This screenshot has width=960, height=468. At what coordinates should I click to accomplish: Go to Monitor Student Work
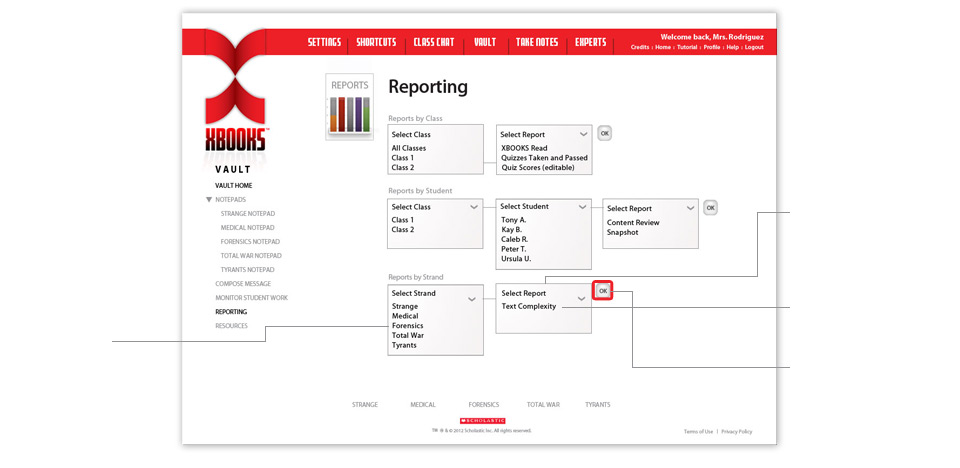[251, 298]
